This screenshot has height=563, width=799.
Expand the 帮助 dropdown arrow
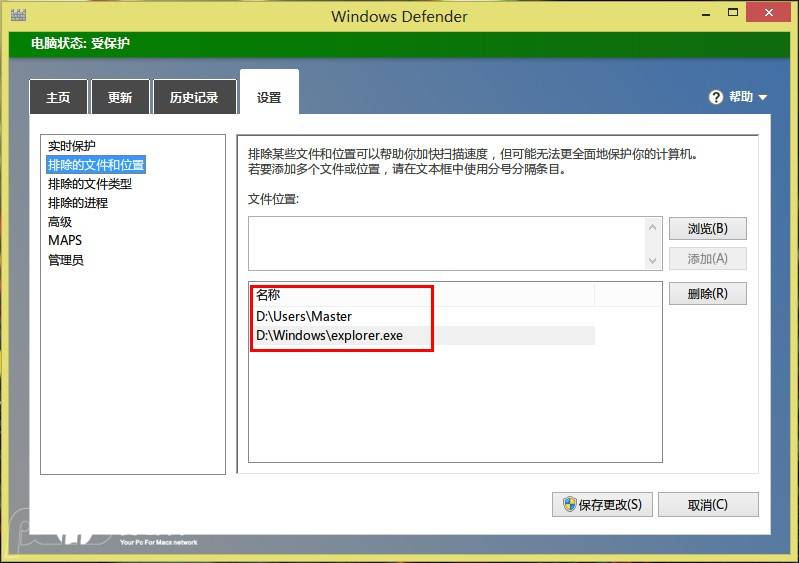[763, 97]
